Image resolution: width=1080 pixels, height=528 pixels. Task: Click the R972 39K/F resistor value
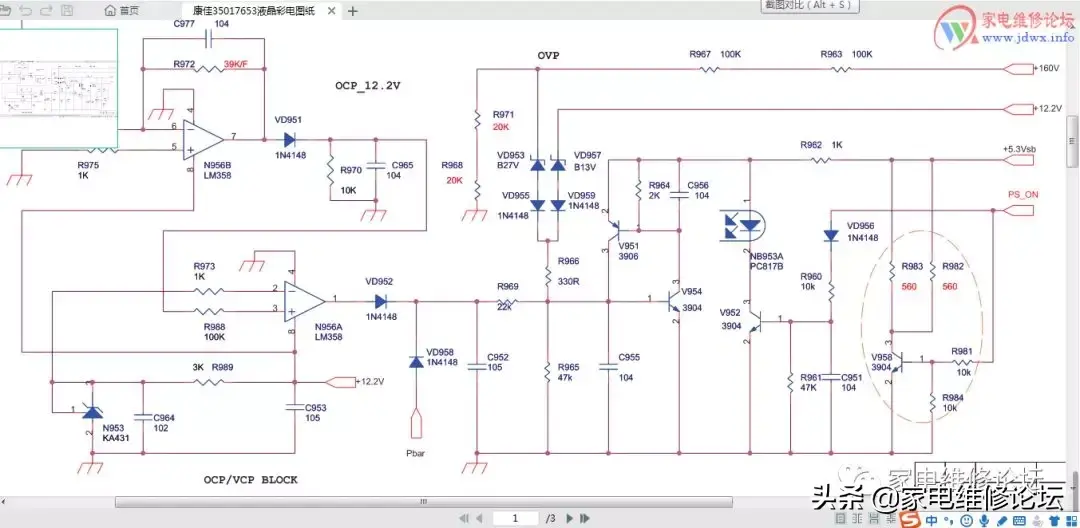235,65
